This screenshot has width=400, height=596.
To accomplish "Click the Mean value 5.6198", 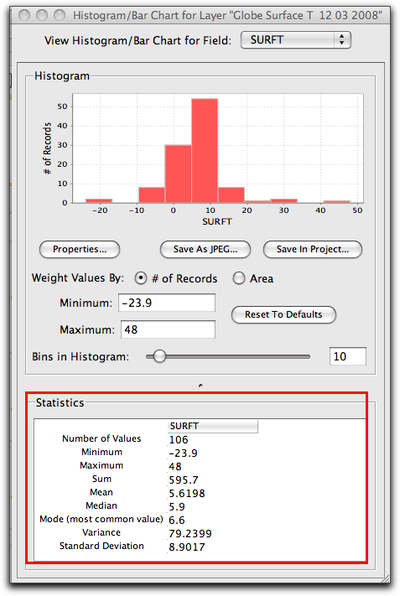I will coord(187,493).
